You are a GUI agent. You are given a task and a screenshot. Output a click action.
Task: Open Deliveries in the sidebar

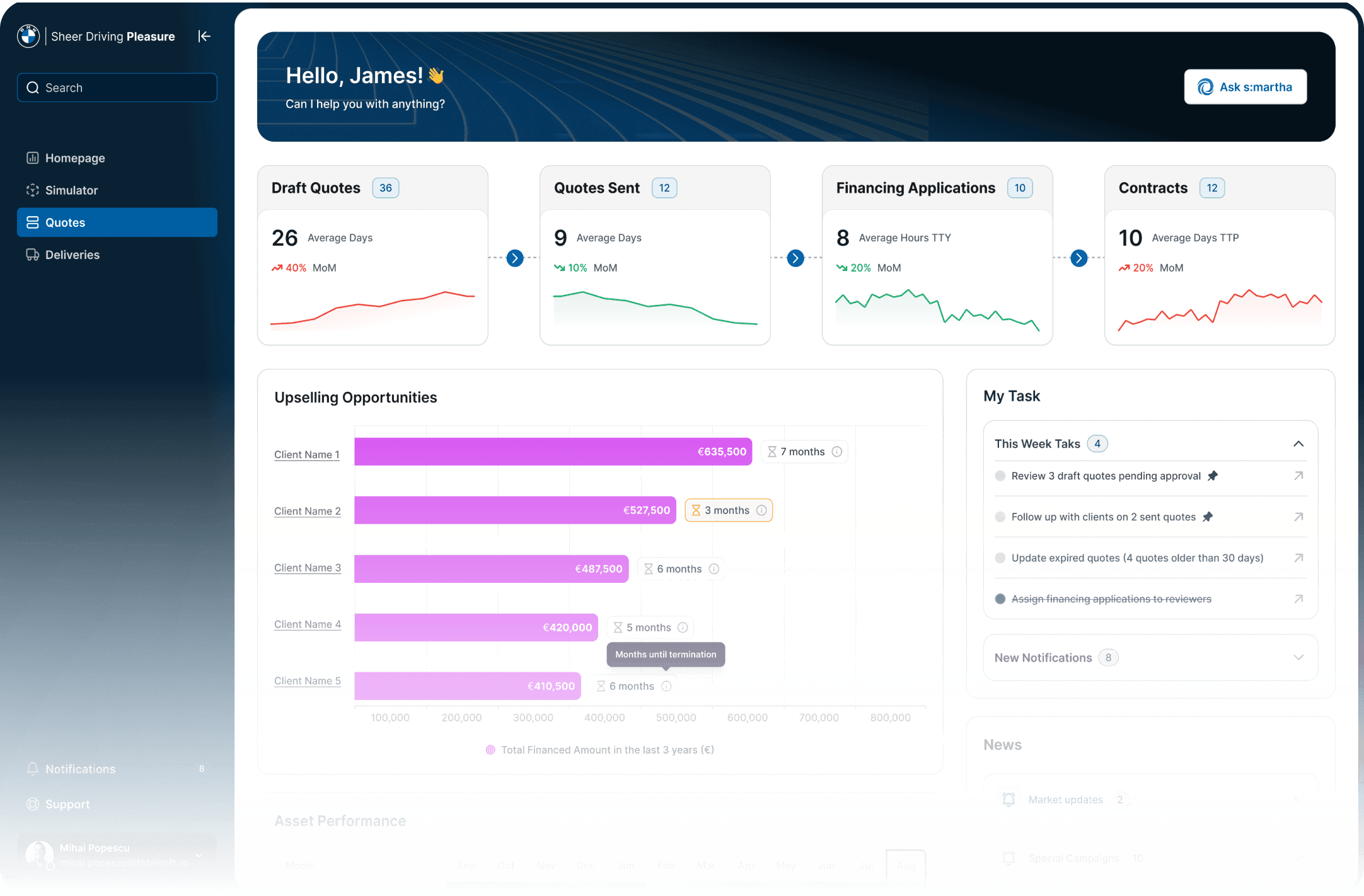coord(72,255)
